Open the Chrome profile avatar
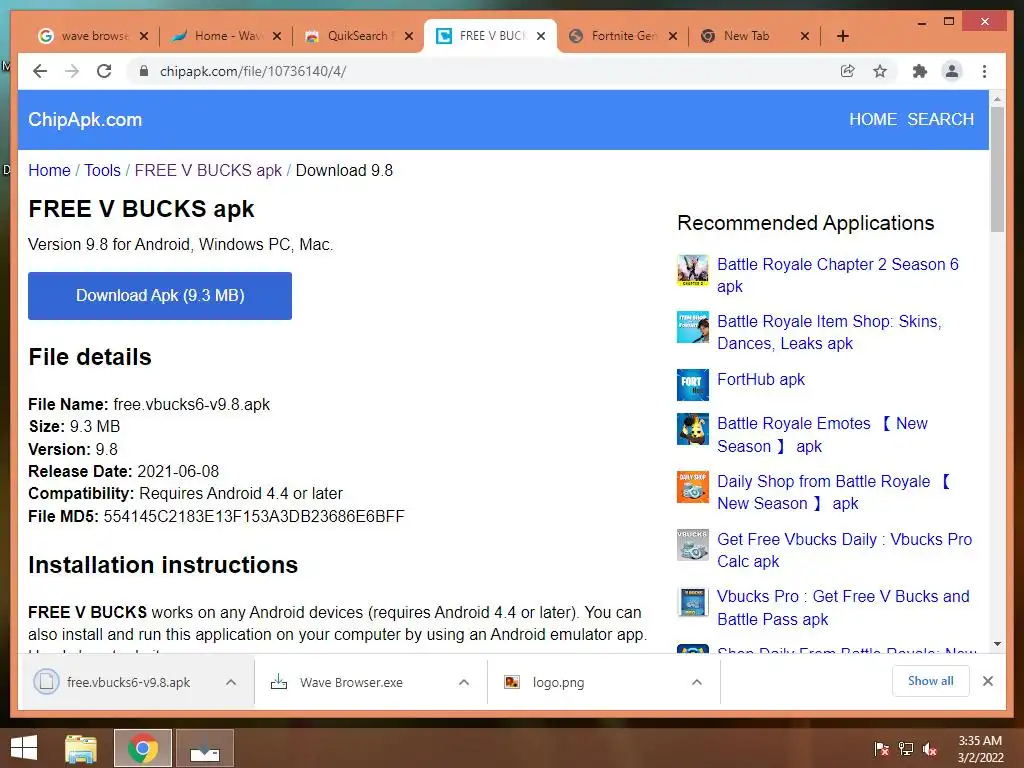 click(x=952, y=71)
